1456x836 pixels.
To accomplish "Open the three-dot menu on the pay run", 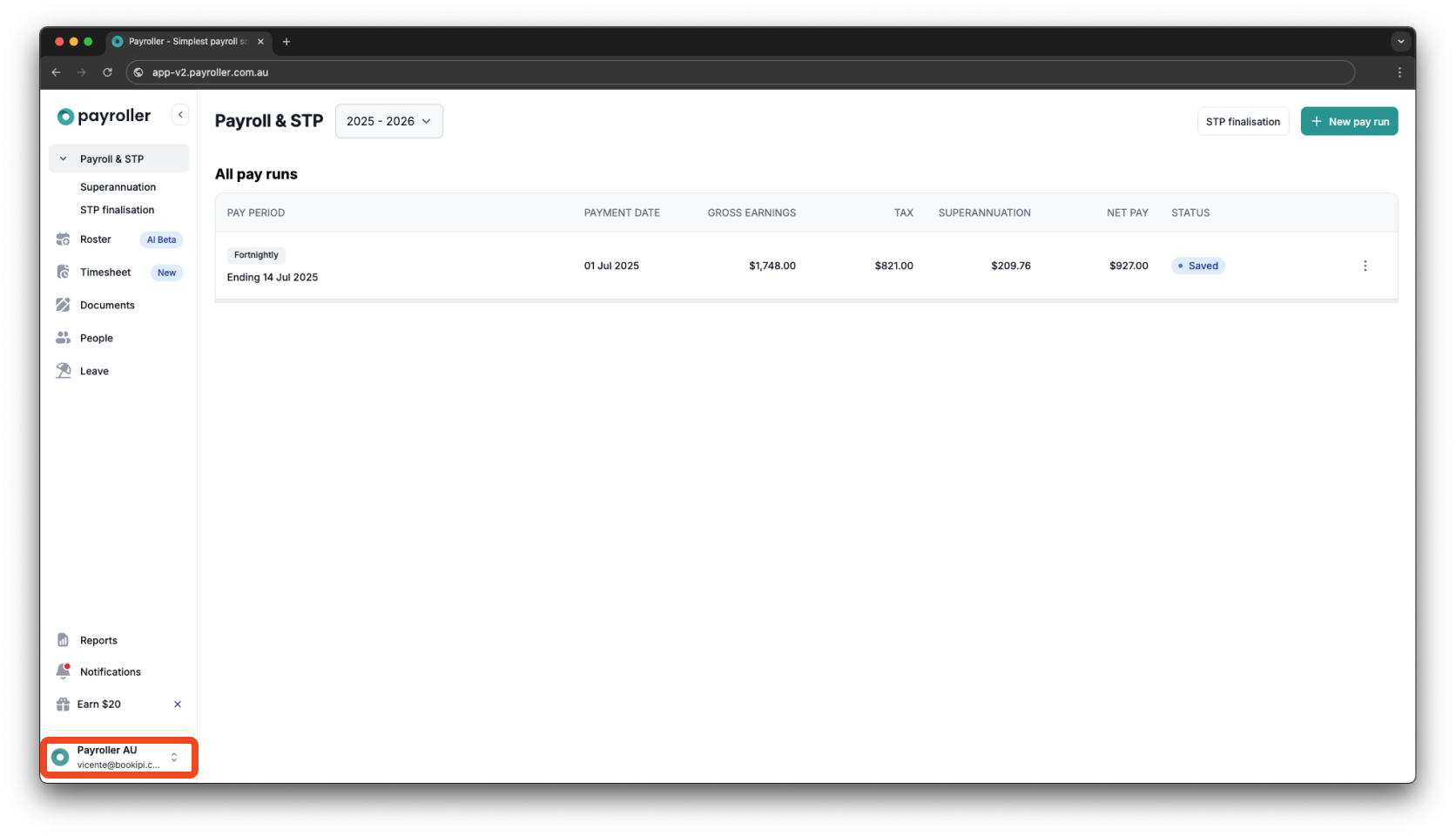I will click(1365, 266).
